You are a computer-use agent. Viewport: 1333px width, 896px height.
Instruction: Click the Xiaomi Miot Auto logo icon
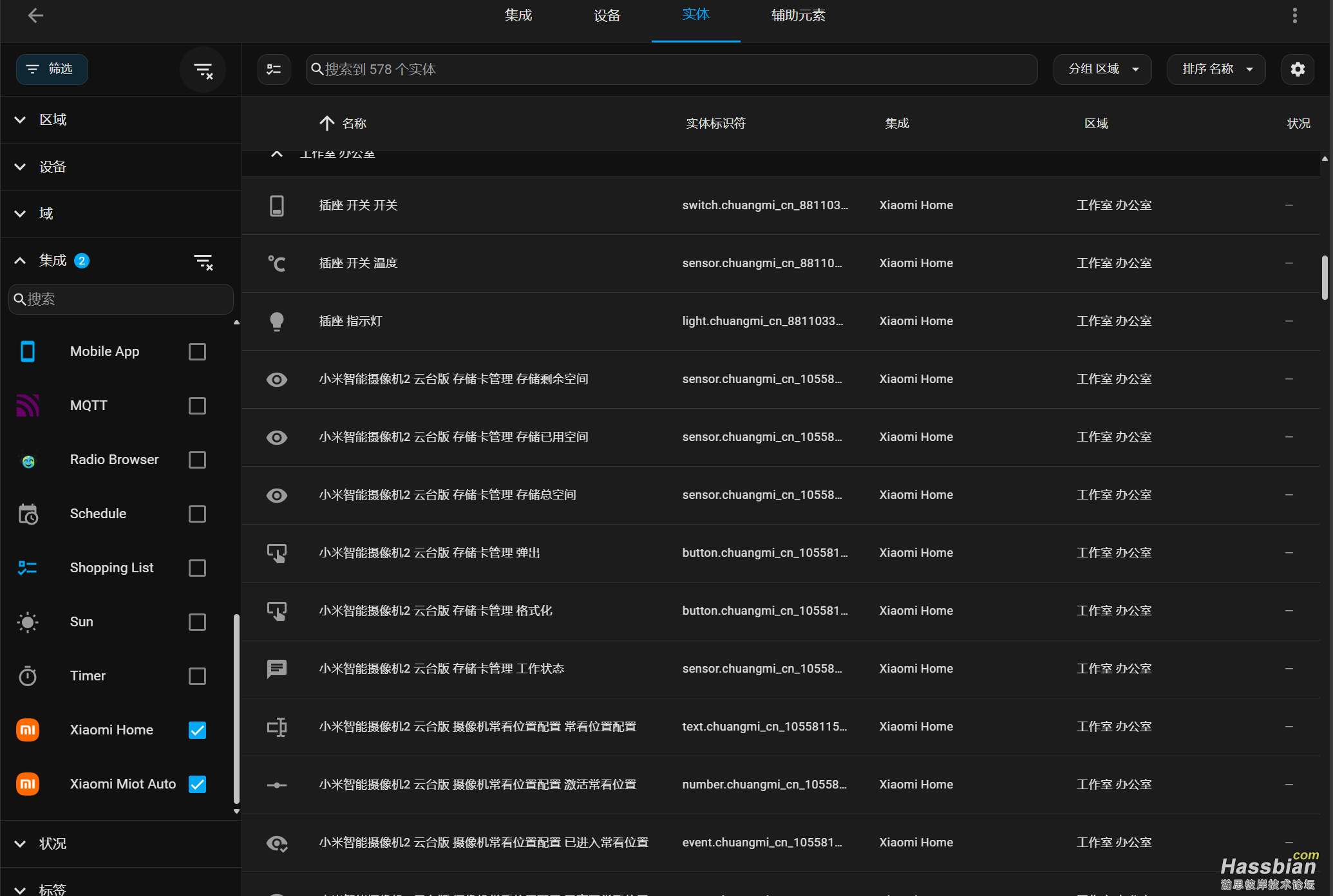28,784
